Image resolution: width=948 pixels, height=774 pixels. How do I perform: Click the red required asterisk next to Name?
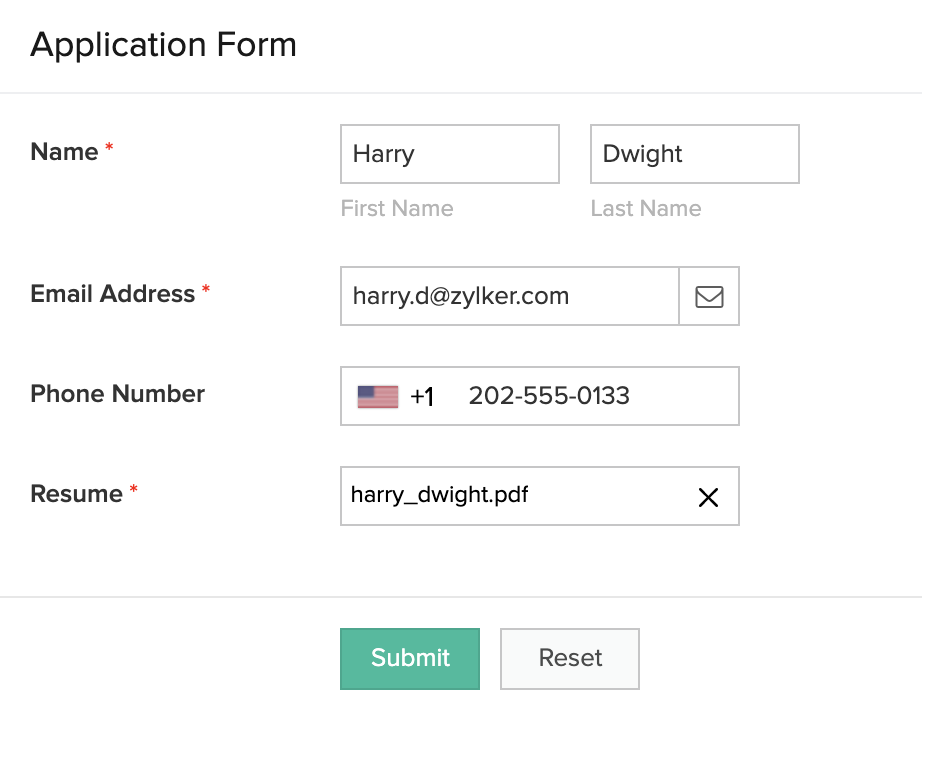[109, 149]
